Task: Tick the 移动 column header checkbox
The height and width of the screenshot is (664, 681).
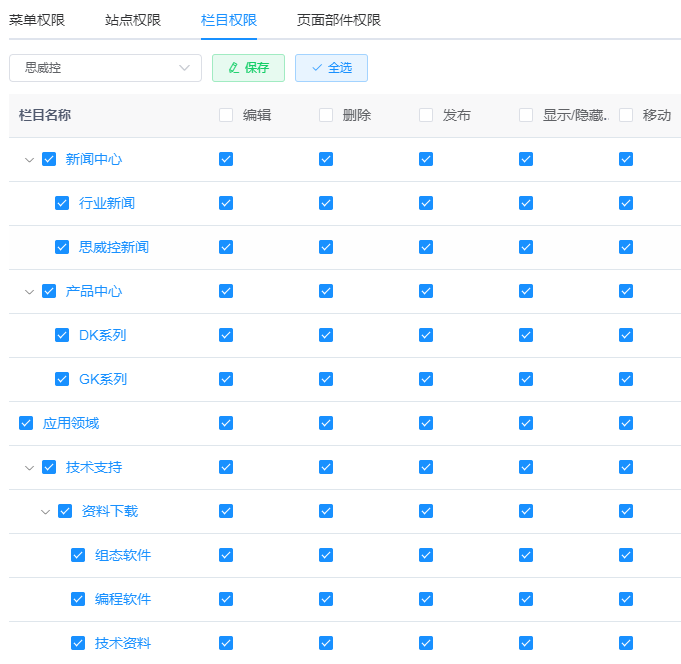Action: 626,115
